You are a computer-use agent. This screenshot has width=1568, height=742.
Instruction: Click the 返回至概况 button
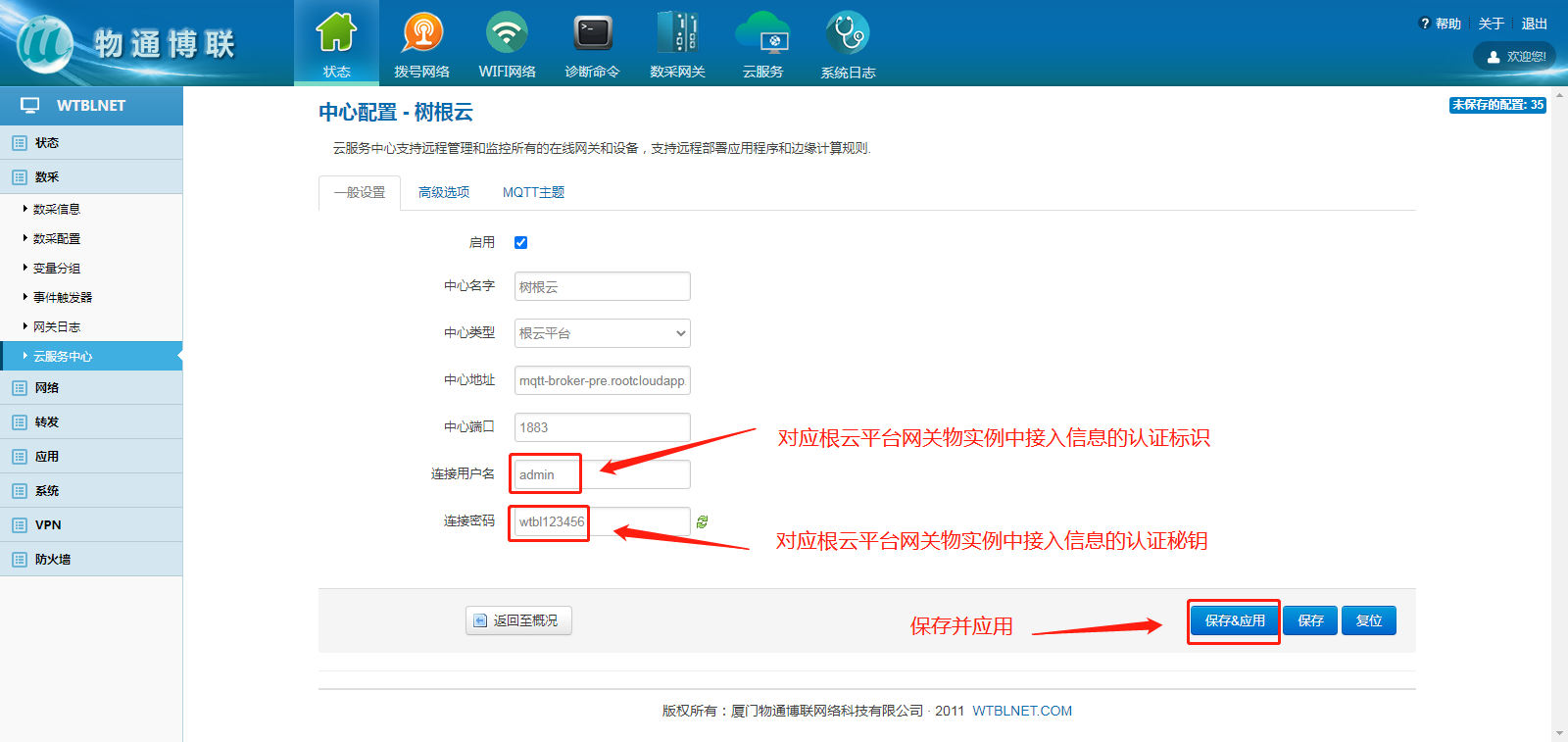coord(518,620)
